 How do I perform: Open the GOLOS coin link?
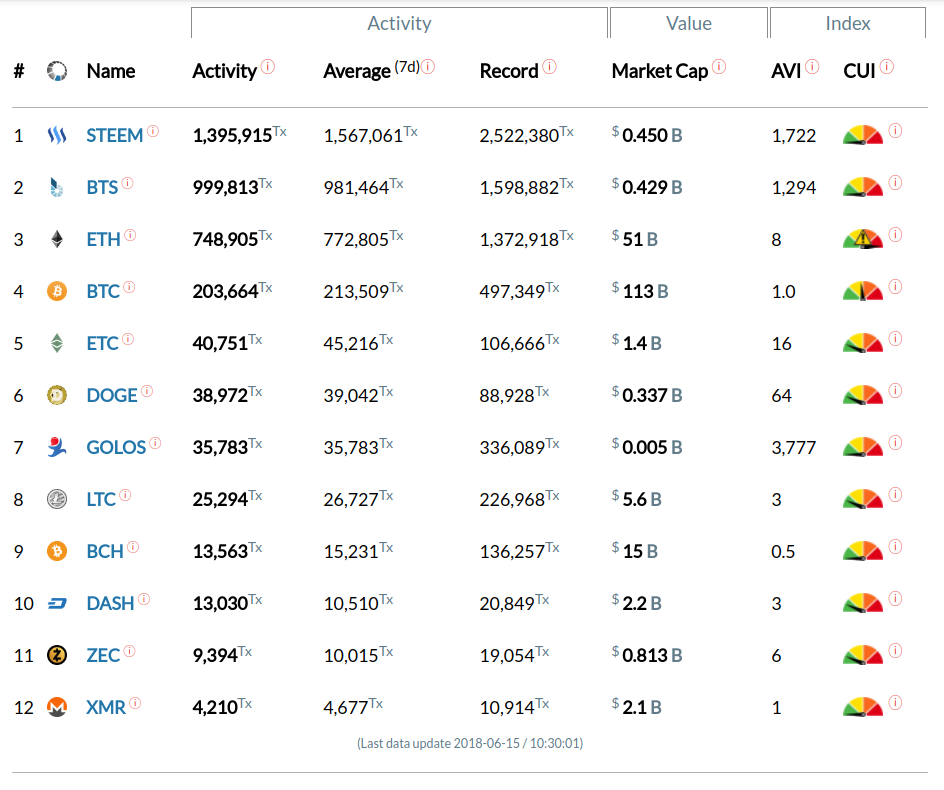point(116,447)
